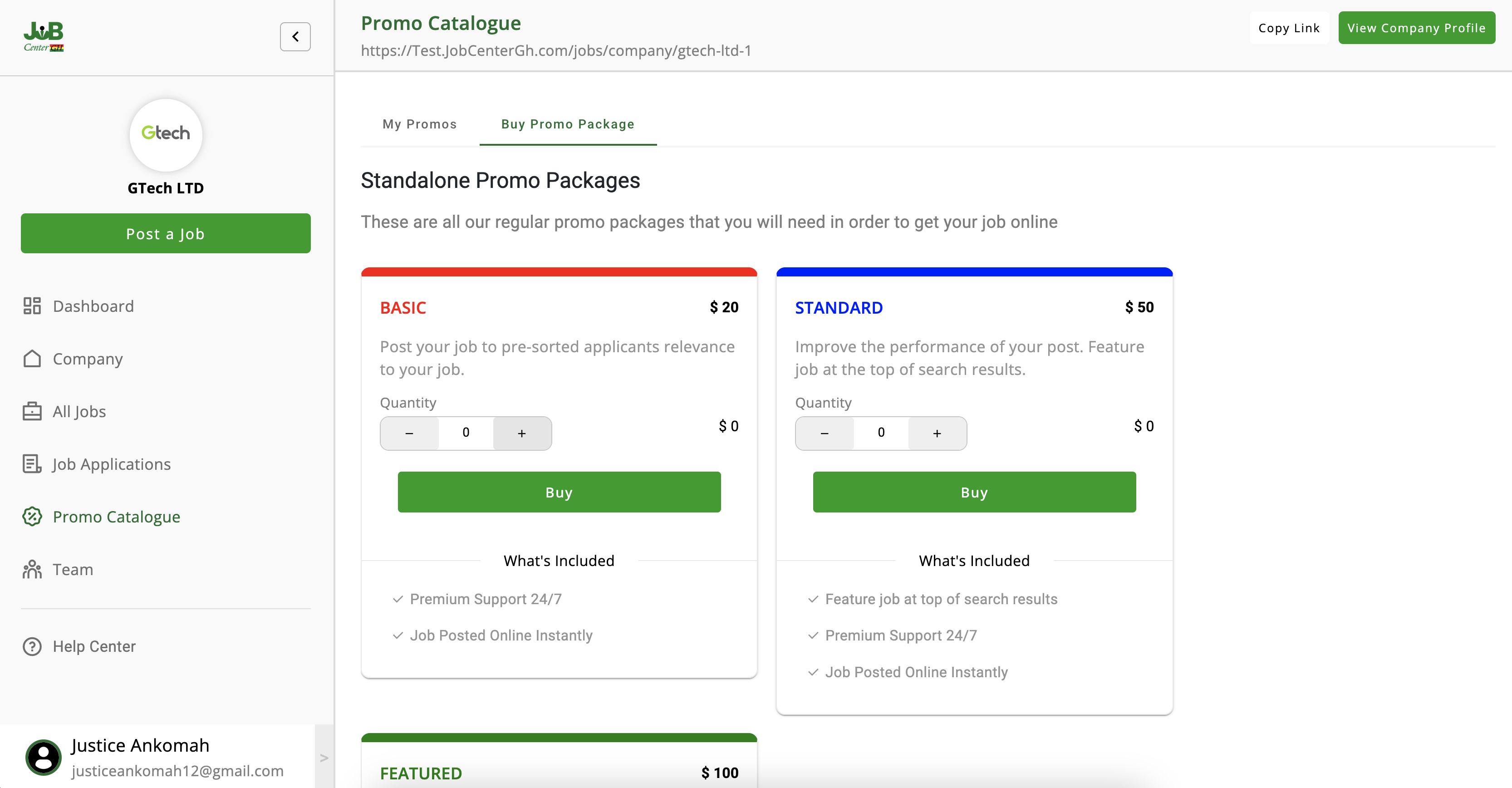Screen dimensions: 1512x788
Task: Switch to the My Promos tab
Action: click(x=420, y=124)
